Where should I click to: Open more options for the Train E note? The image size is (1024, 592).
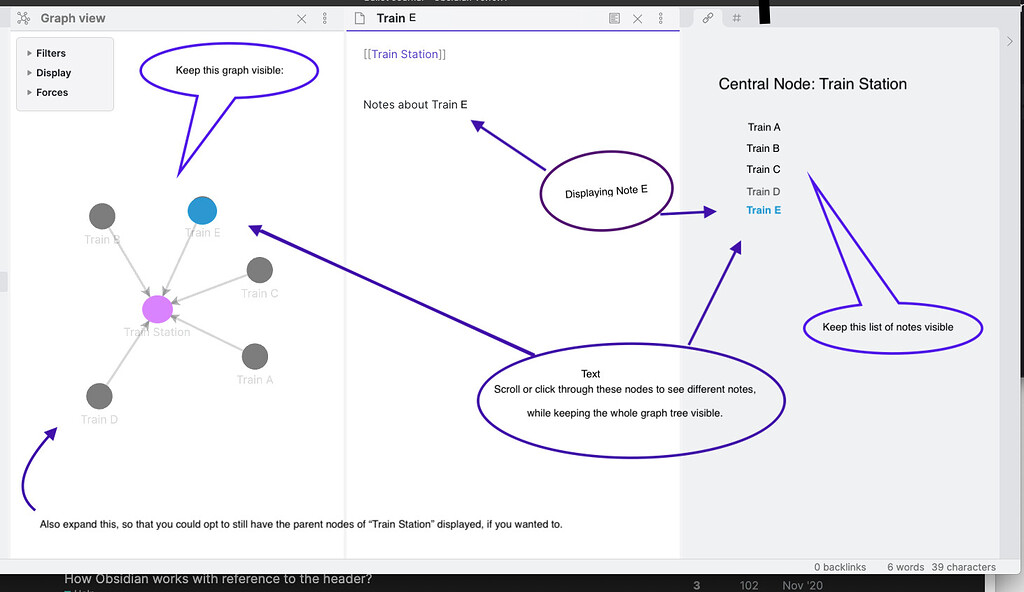point(659,17)
